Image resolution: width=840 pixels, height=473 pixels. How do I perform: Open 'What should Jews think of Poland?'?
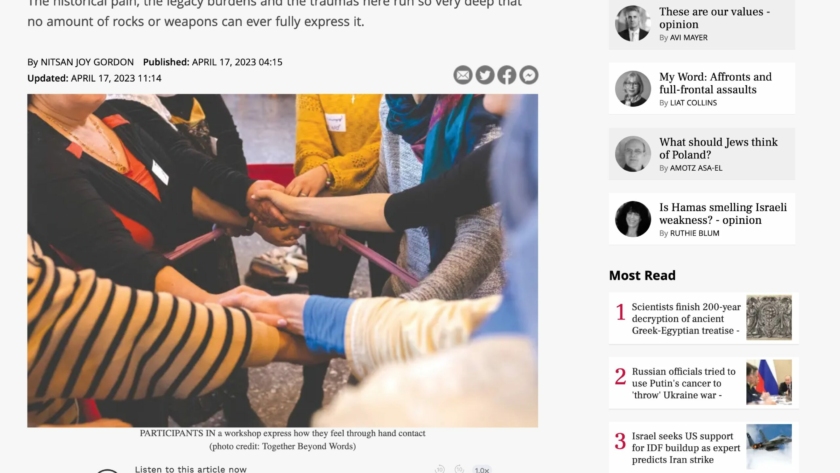[718, 148]
